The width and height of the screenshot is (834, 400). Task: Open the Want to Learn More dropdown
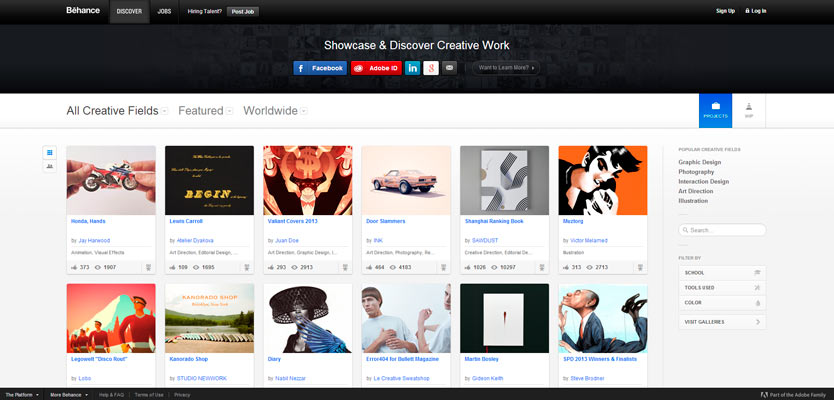pyautogui.click(x=506, y=68)
